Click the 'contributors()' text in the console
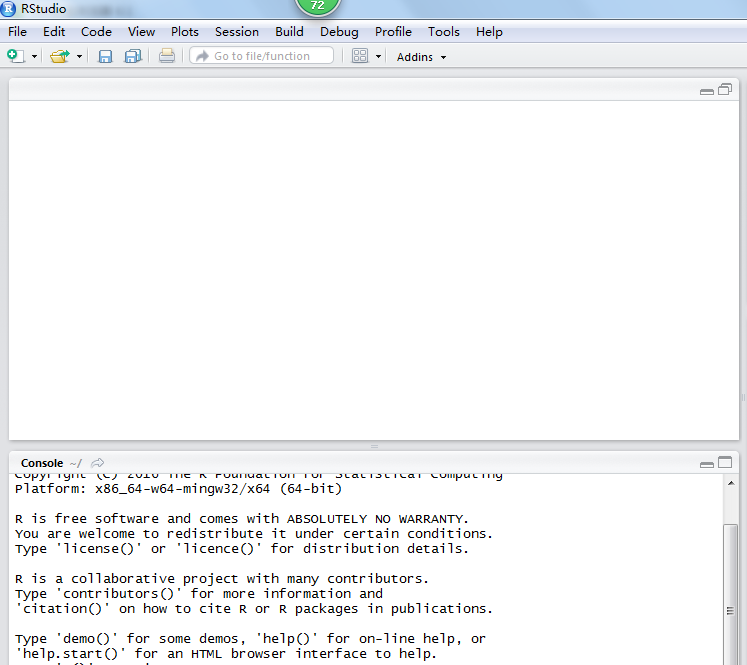Screen dimensions: 747x665 pos(119,594)
